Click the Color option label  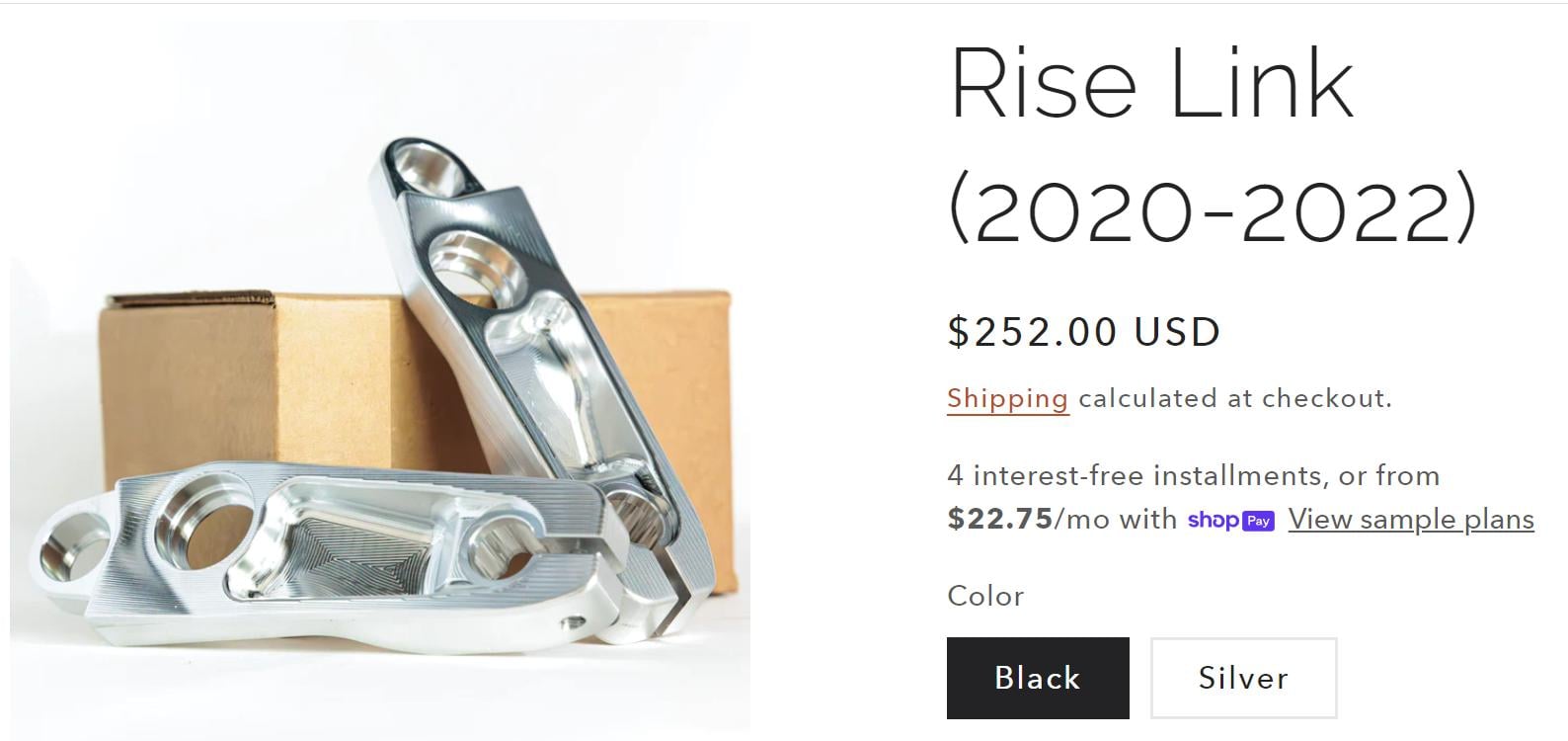[985, 596]
